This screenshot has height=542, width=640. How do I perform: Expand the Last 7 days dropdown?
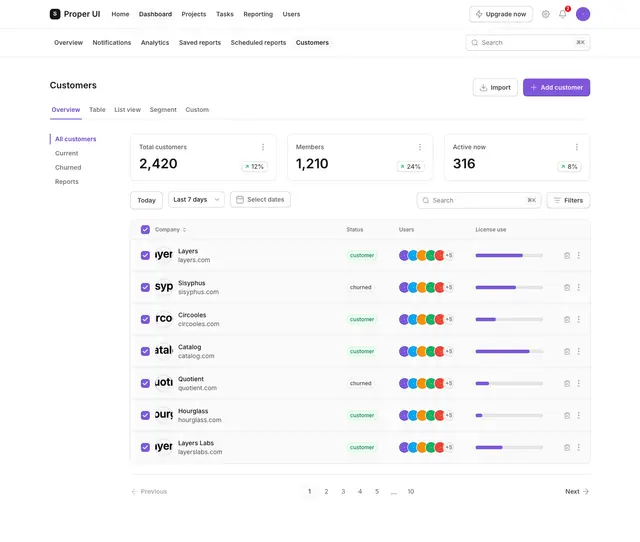pyautogui.click(x=196, y=200)
